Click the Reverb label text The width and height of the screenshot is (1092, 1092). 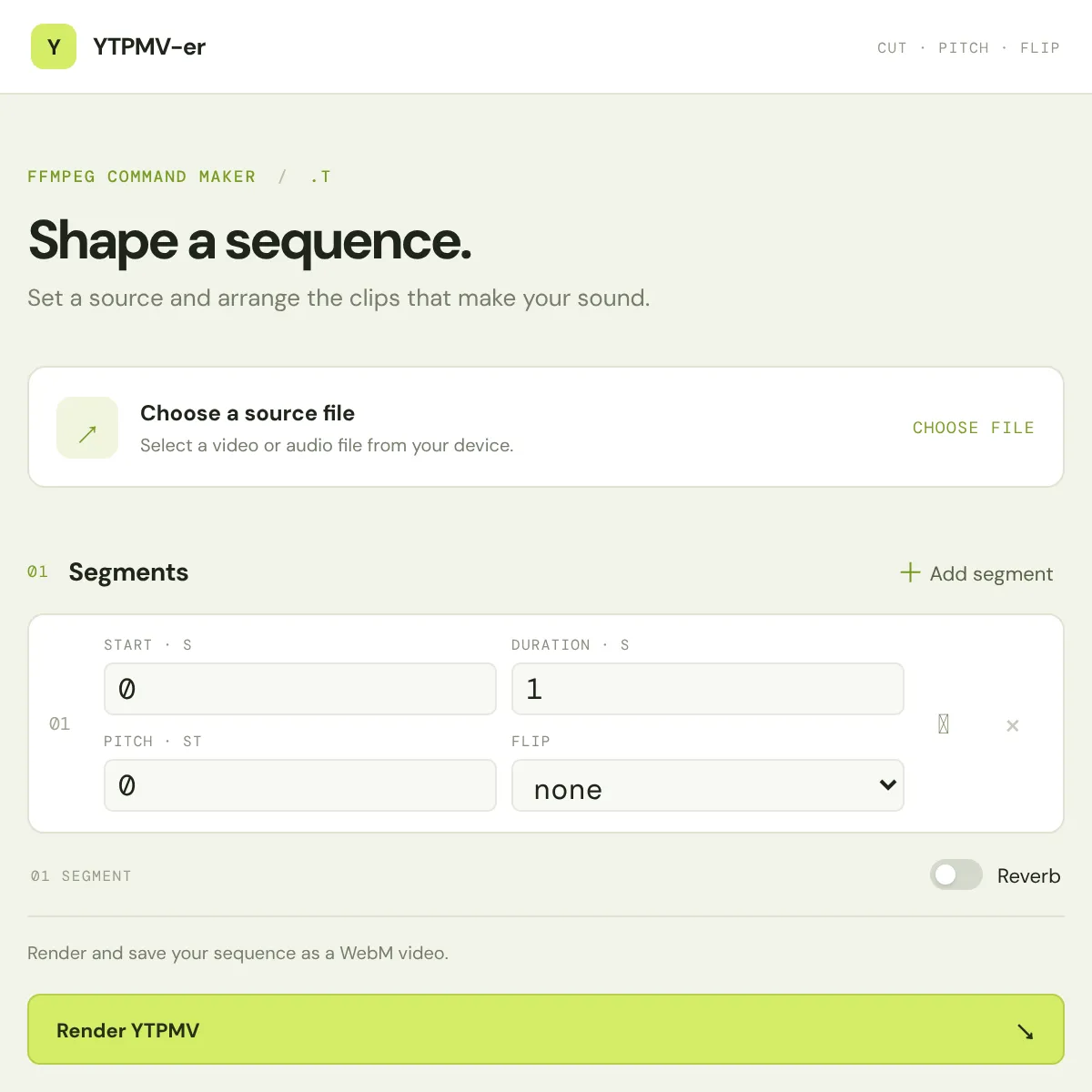tap(1029, 875)
